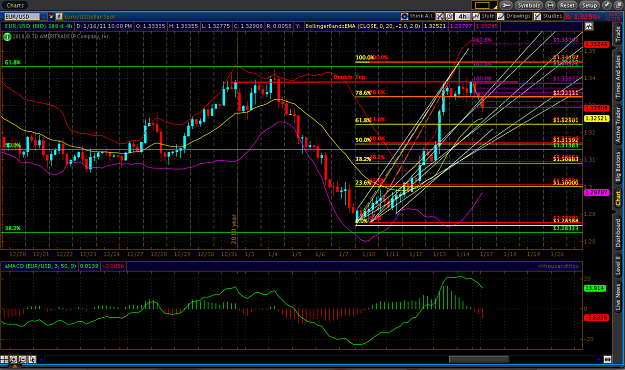The width and height of the screenshot is (625, 370).
Task: Click the green info icon on chart
Action: click(x=7, y=37)
